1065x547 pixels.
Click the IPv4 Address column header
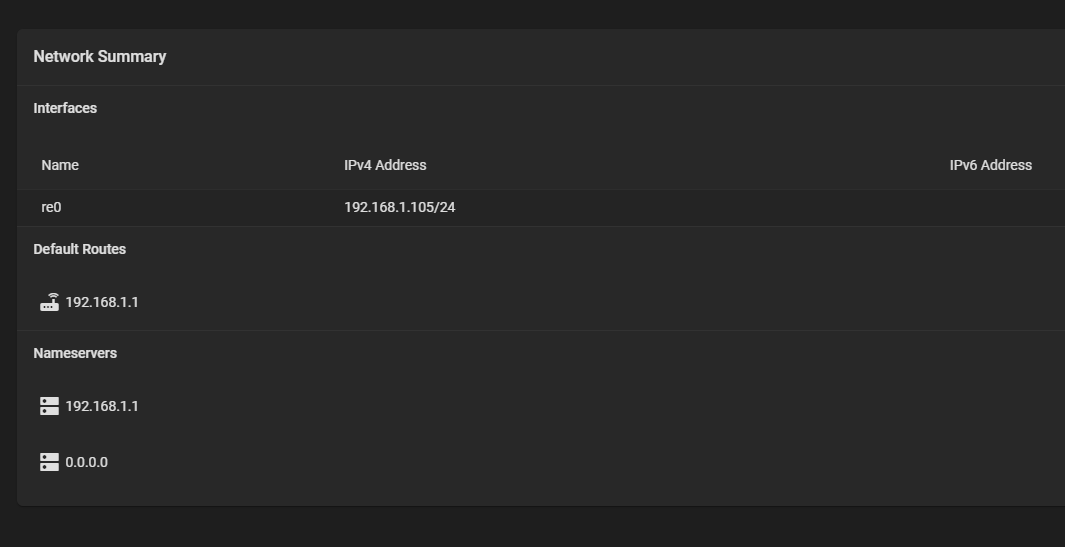385,165
